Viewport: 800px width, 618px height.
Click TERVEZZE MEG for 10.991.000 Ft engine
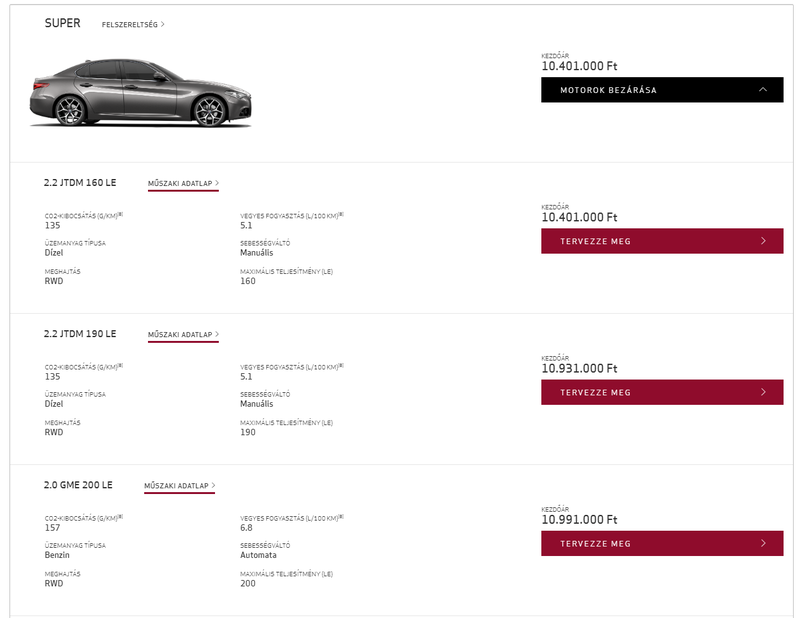[662, 543]
